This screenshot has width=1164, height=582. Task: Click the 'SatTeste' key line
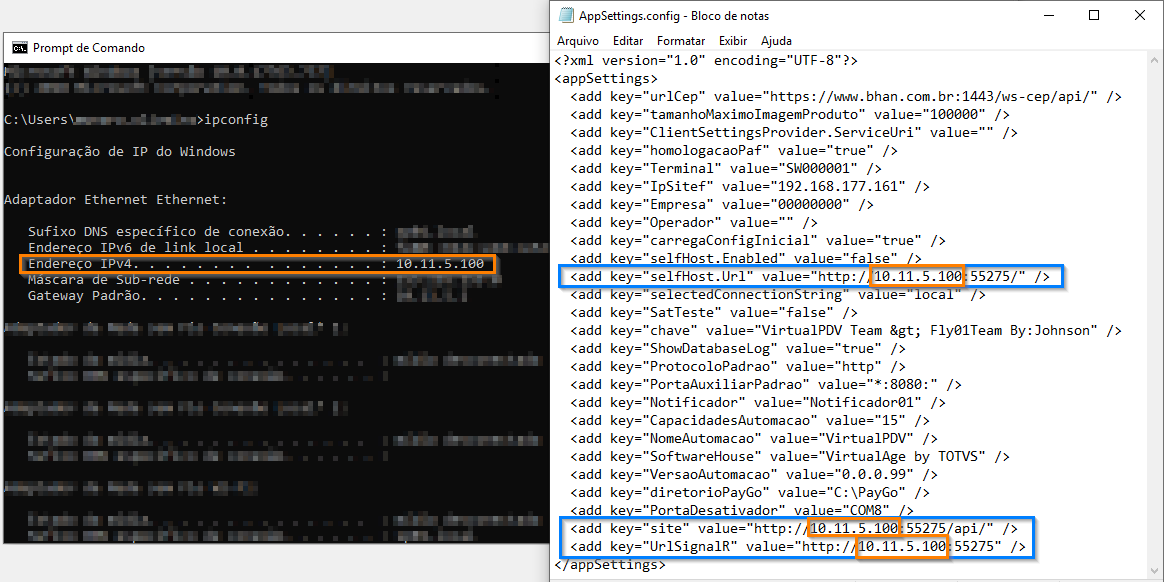point(713,313)
